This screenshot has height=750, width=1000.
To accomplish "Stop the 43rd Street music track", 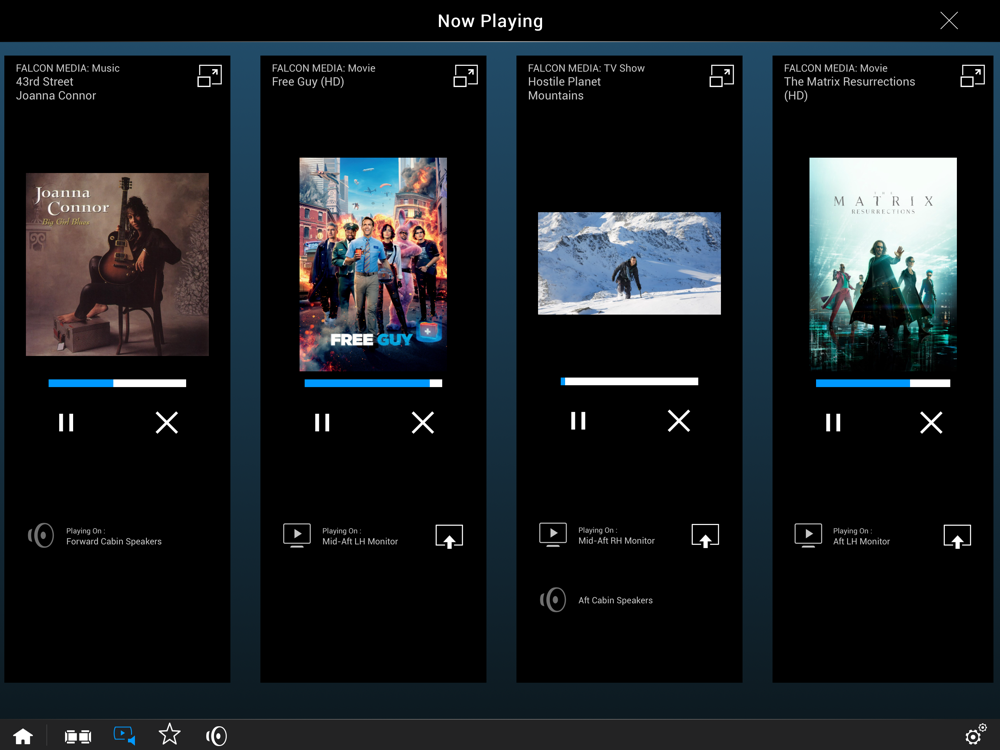I will 167,422.
